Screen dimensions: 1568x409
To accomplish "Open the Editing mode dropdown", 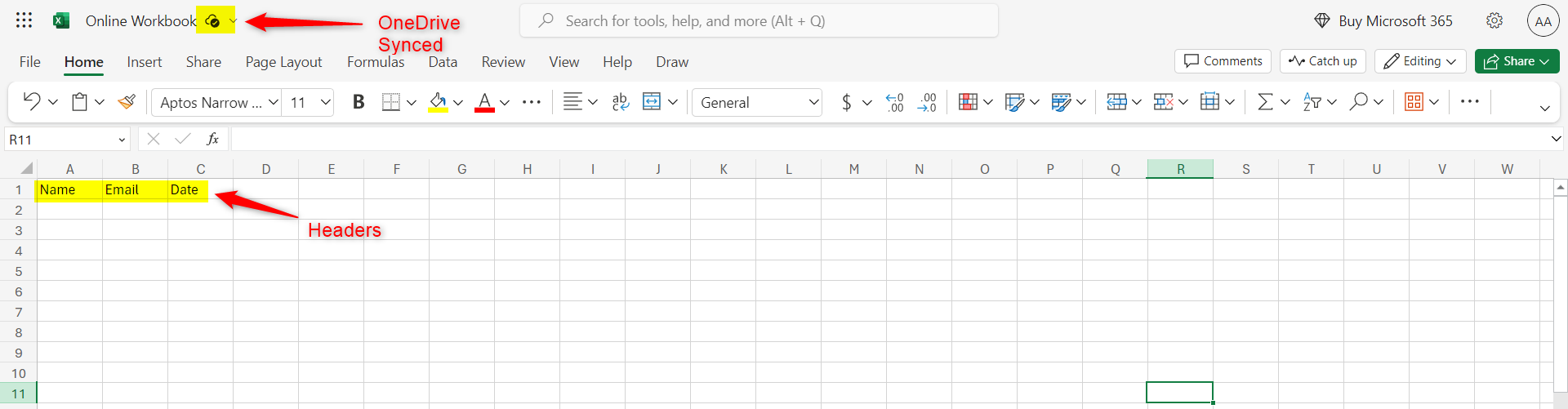I will pyautogui.click(x=1420, y=61).
